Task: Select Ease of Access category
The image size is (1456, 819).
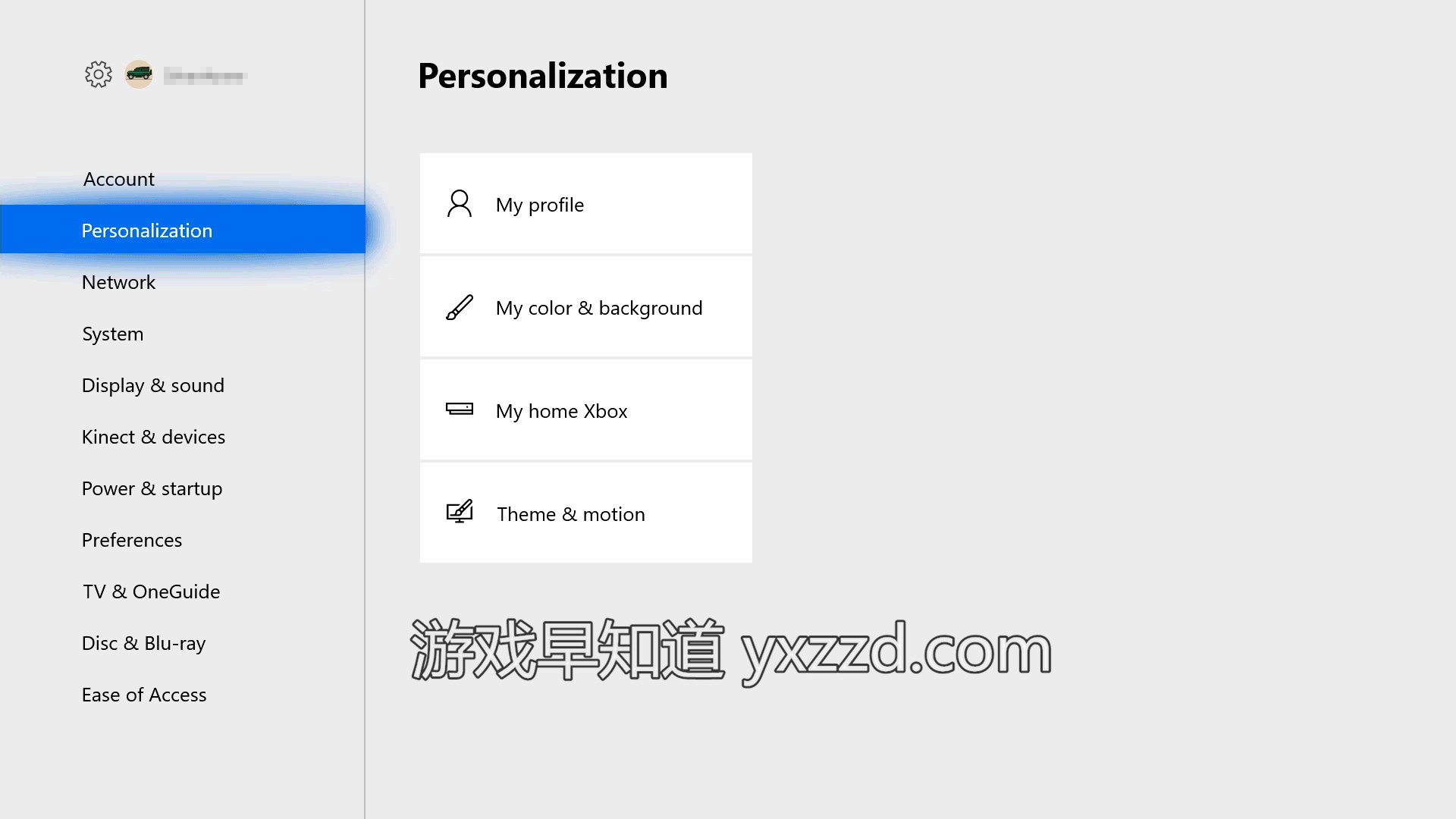Action: coord(144,695)
